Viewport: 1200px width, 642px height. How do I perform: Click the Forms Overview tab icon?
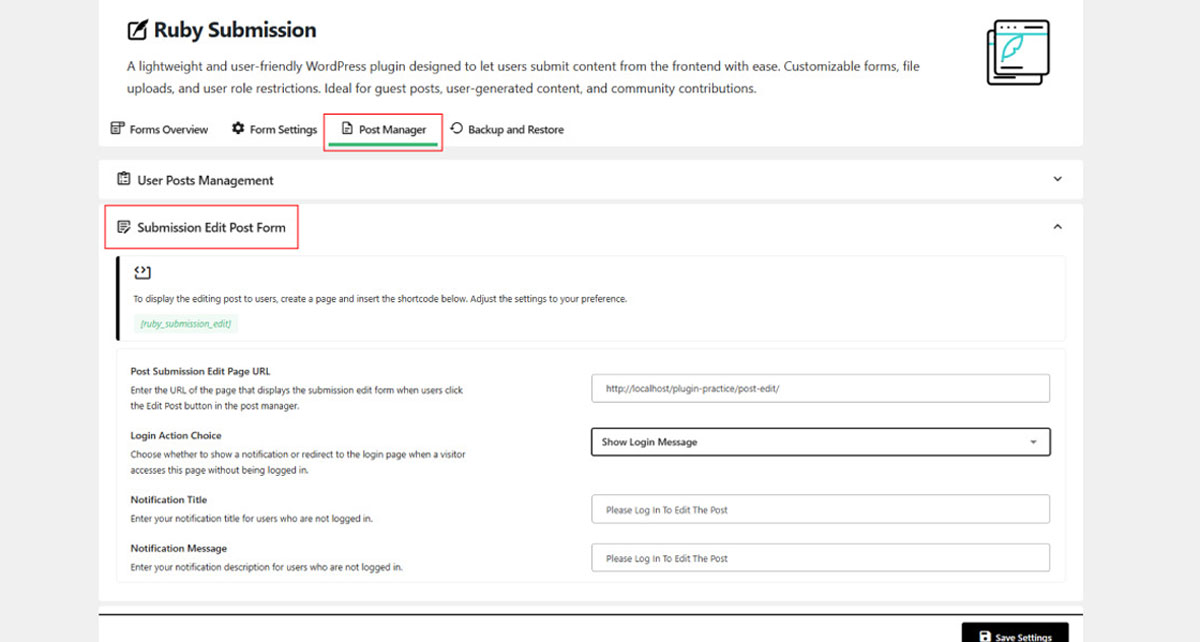[x=117, y=129]
